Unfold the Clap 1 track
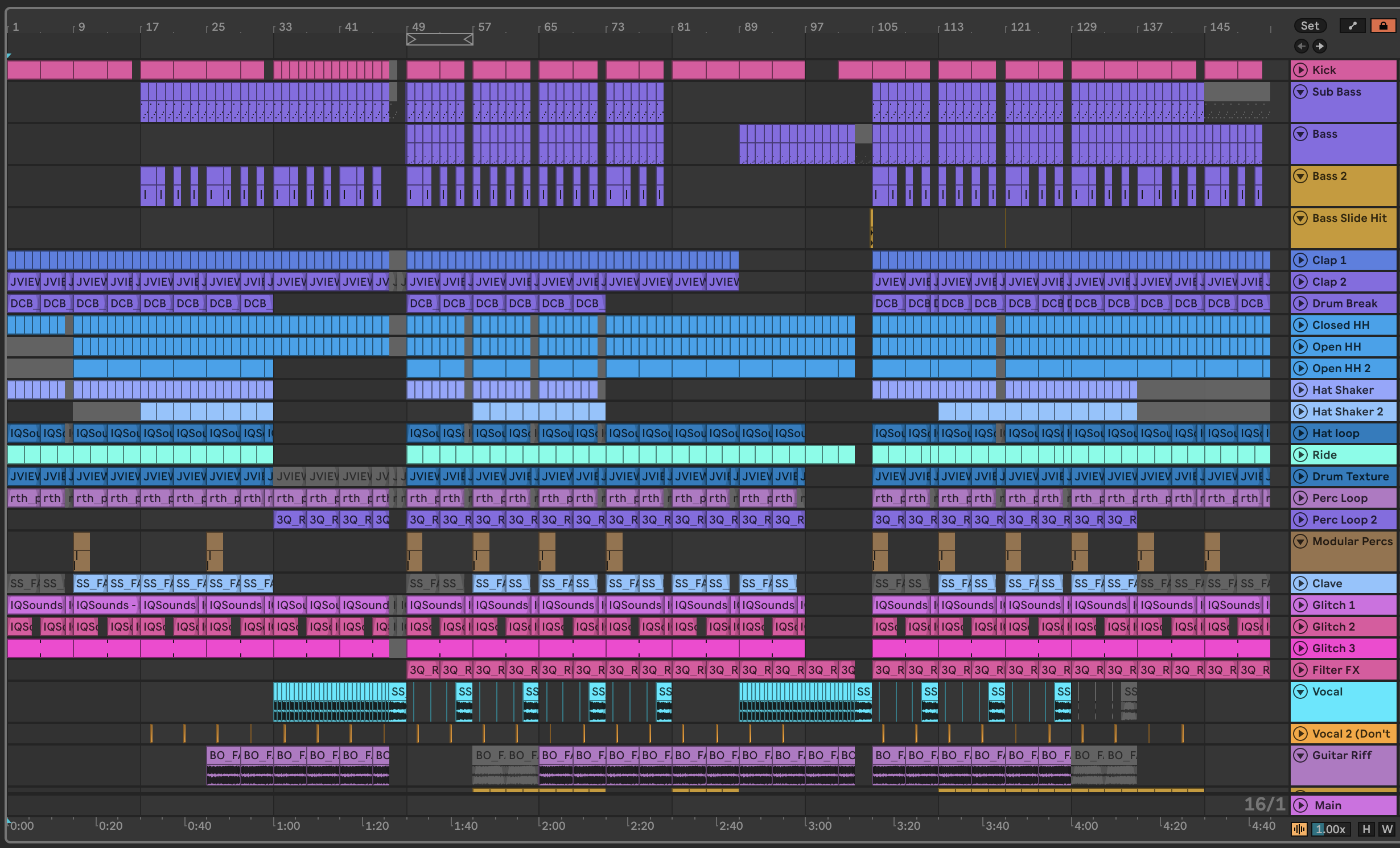The height and width of the screenshot is (848, 1400). pyautogui.click(x=1300, y=260)
